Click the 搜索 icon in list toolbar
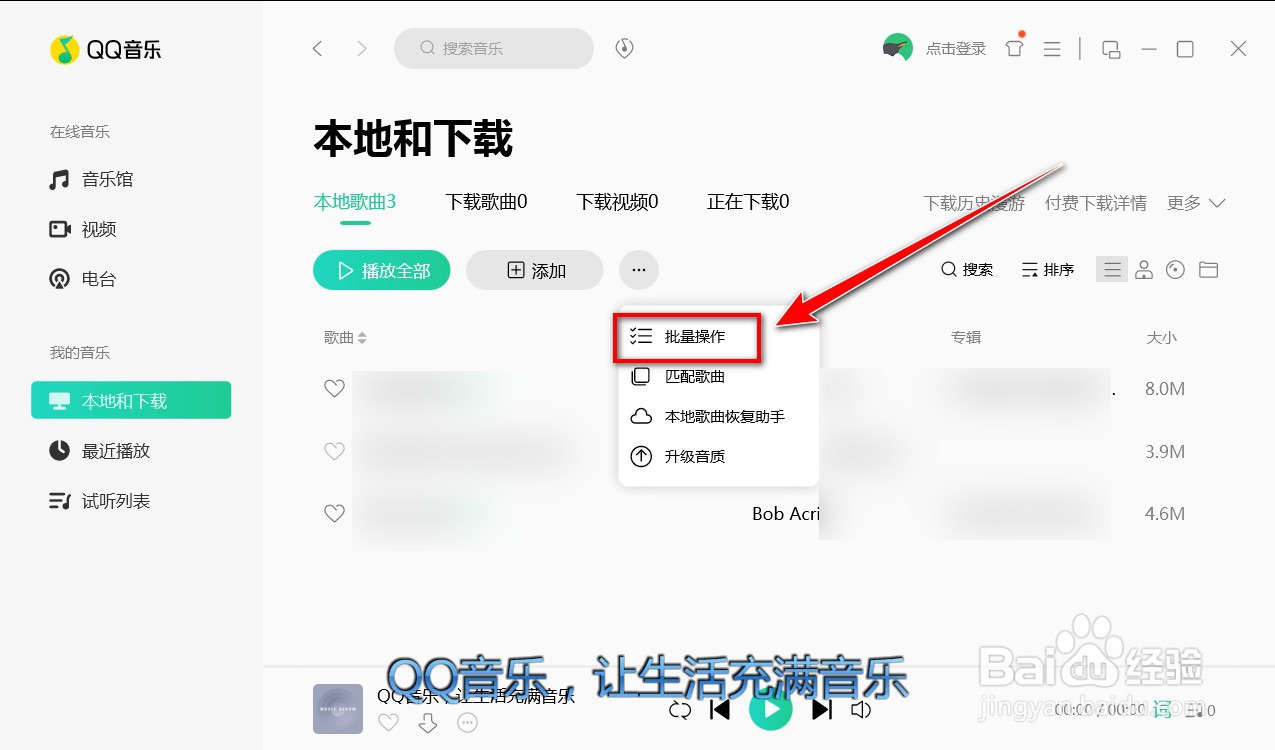This screenshot has height=750, width=1275. [x=967, y=270]
